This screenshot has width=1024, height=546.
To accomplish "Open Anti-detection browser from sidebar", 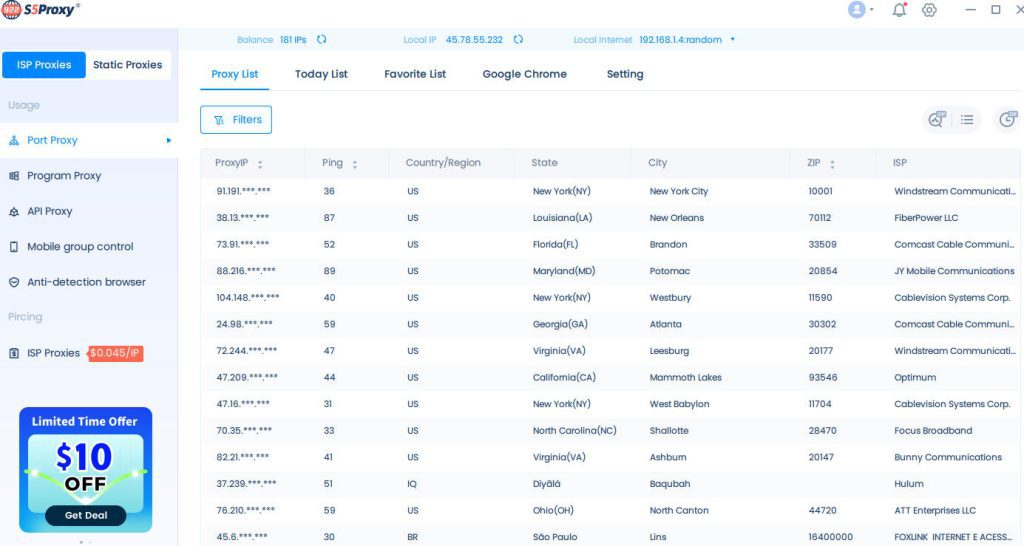I will tap(86, 282).
